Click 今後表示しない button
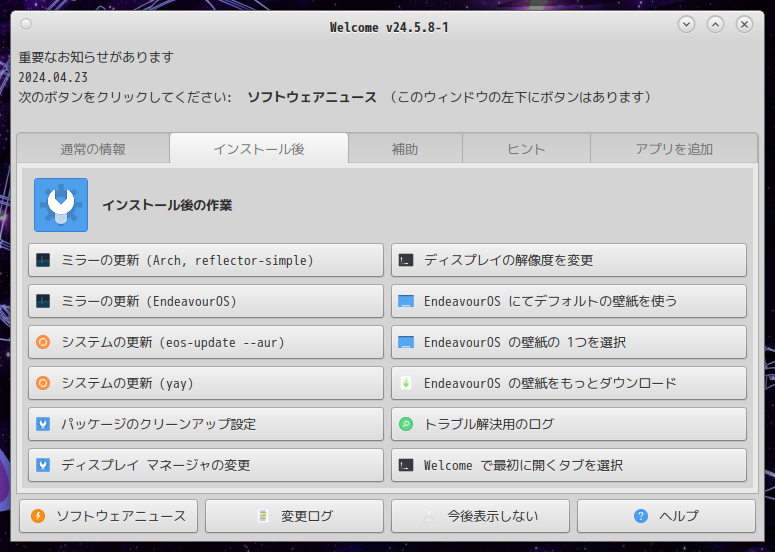Image resolution: width=775 pixels, height=552 pixels. (x=480, y=516)
